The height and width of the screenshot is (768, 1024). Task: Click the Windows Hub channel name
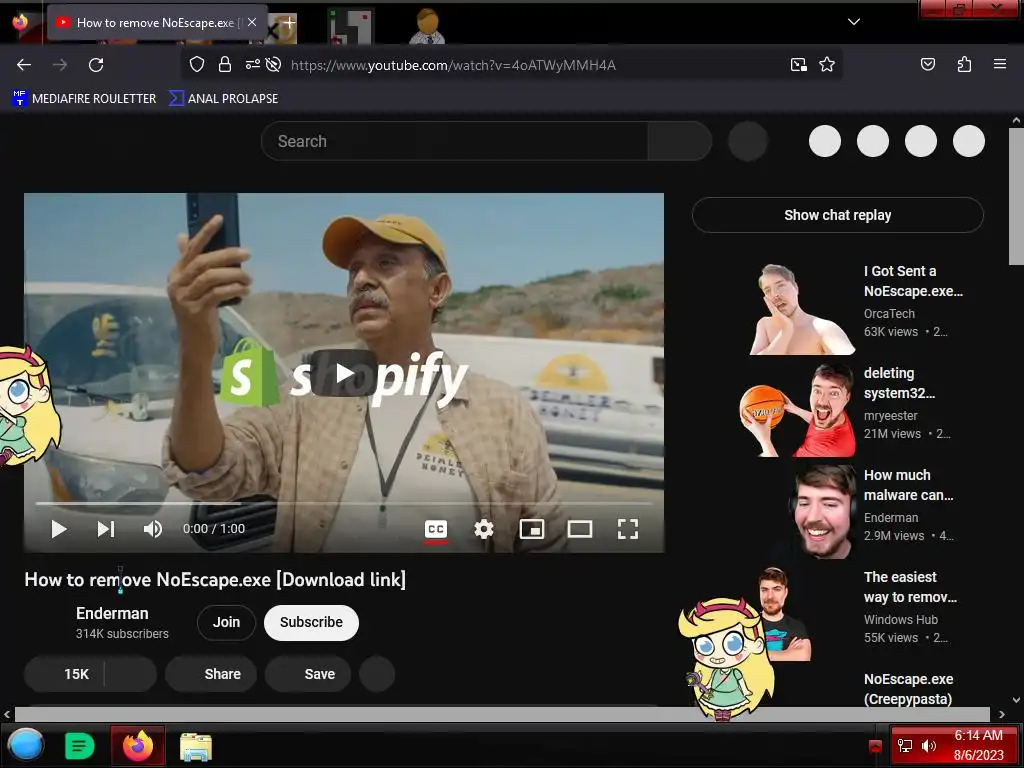pos(901,619)
